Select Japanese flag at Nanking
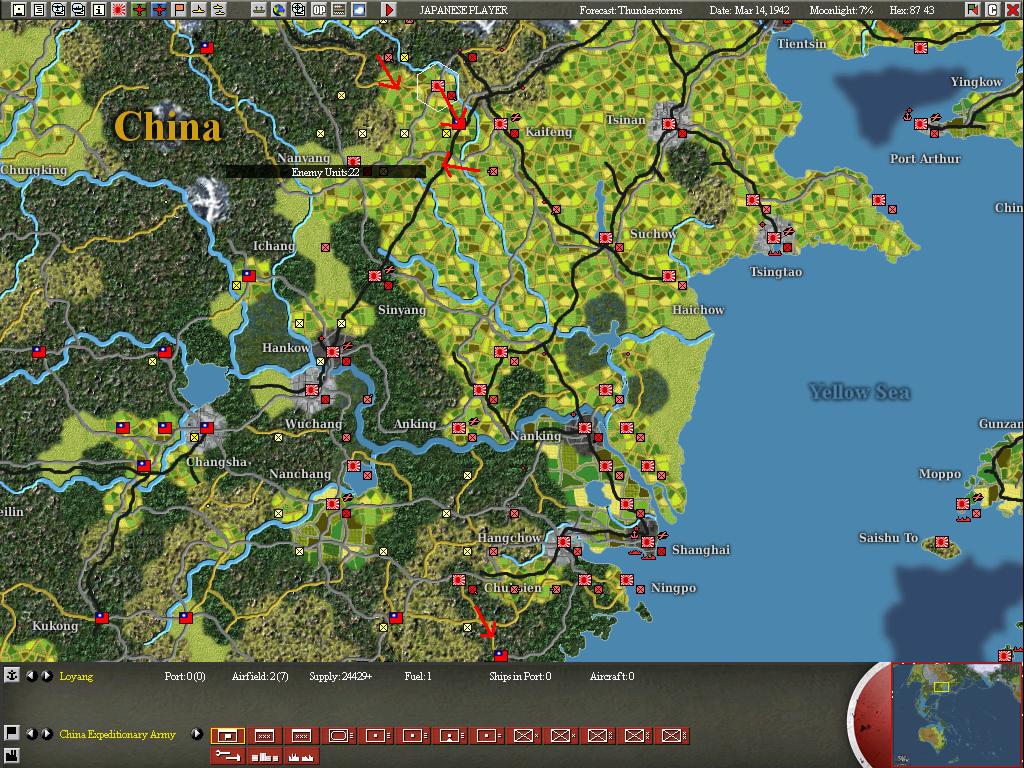1024x768 pixels. [584, 428]
